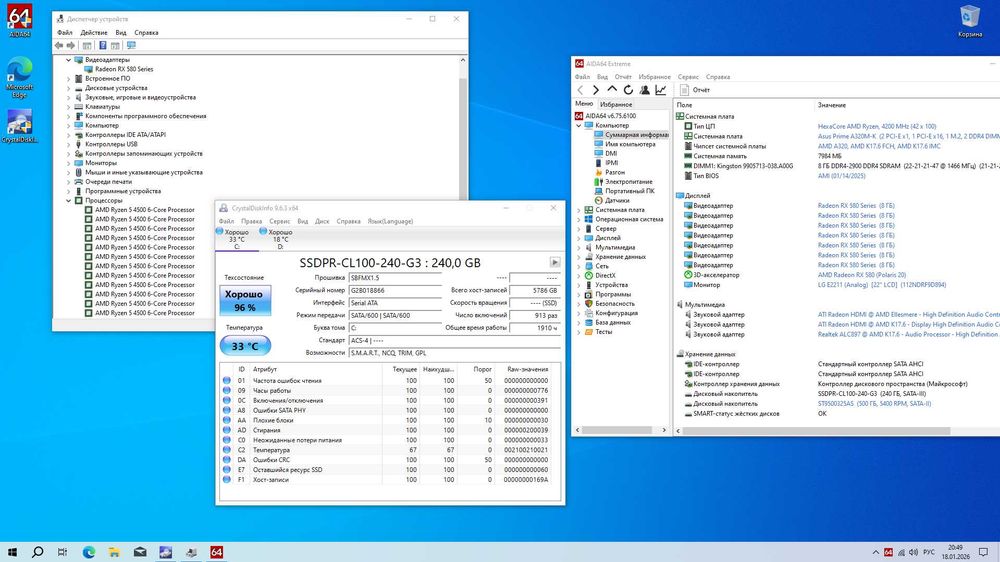Click Хорошо 96% health status button
This screenshot has width=1000, height=562.
point(245,300)
